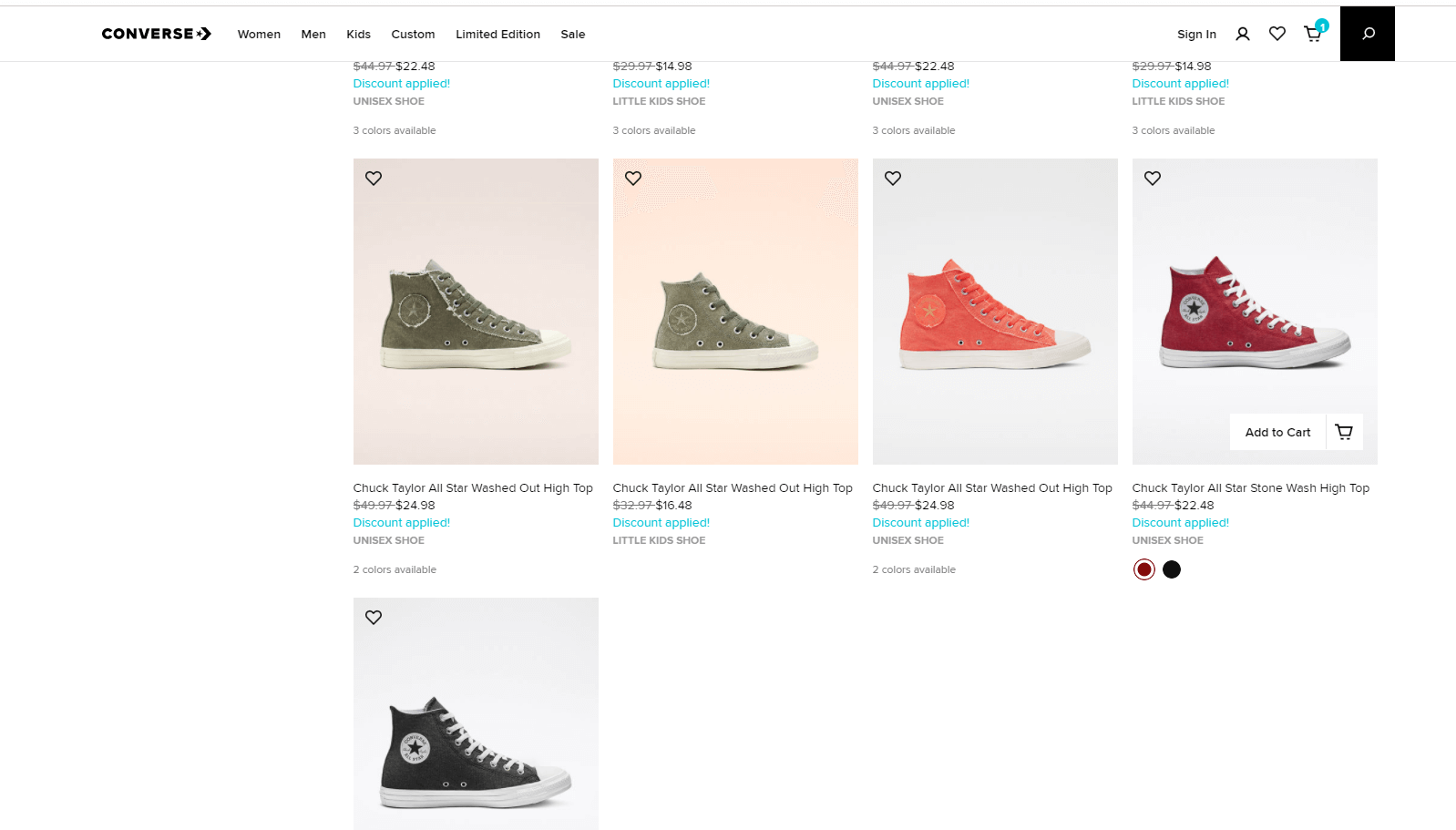Favorite the Little Kids olive Washed Out shoe

pyautogui.click(x=633, y=179)
